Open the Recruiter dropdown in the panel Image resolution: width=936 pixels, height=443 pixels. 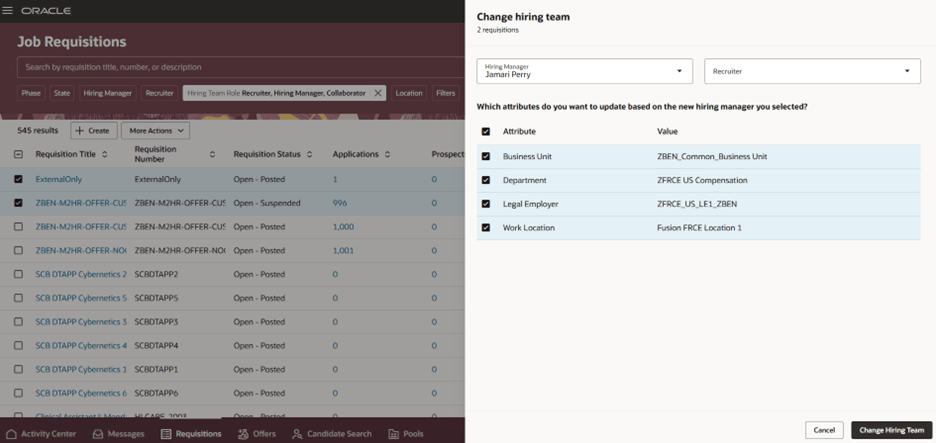click(x=812, y=71)
